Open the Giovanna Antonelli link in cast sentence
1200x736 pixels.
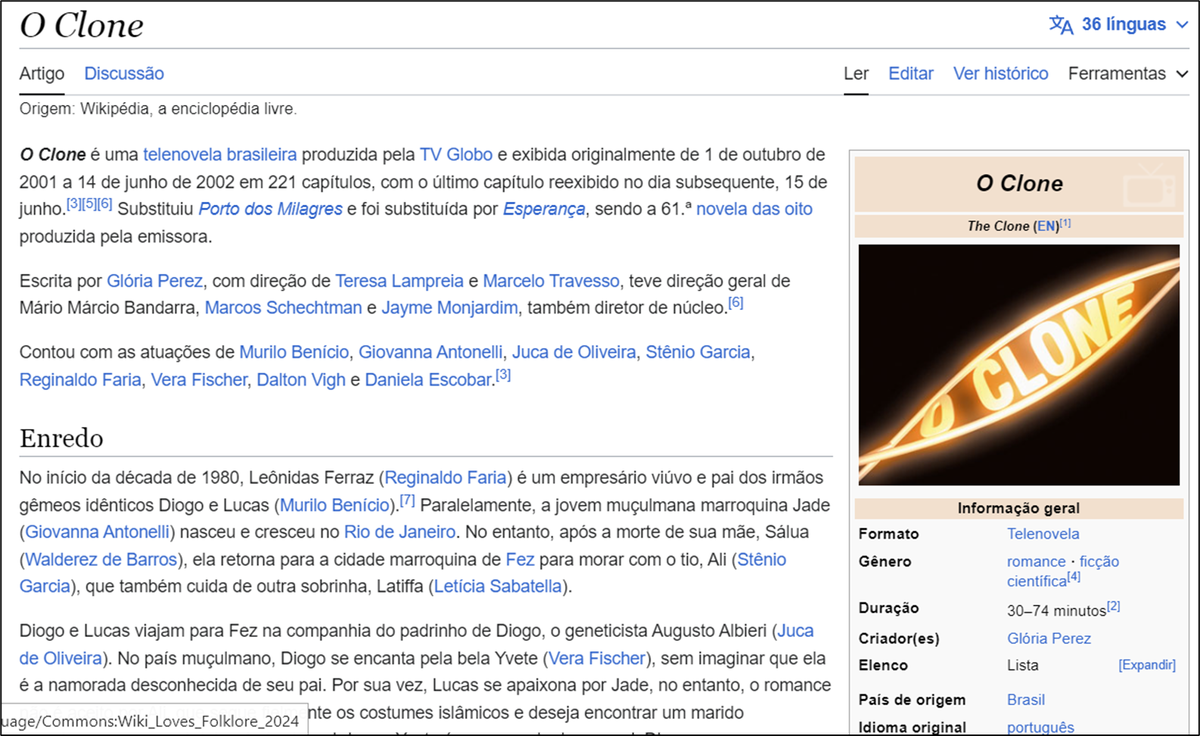pyautogui.click(x=431, y=352)
